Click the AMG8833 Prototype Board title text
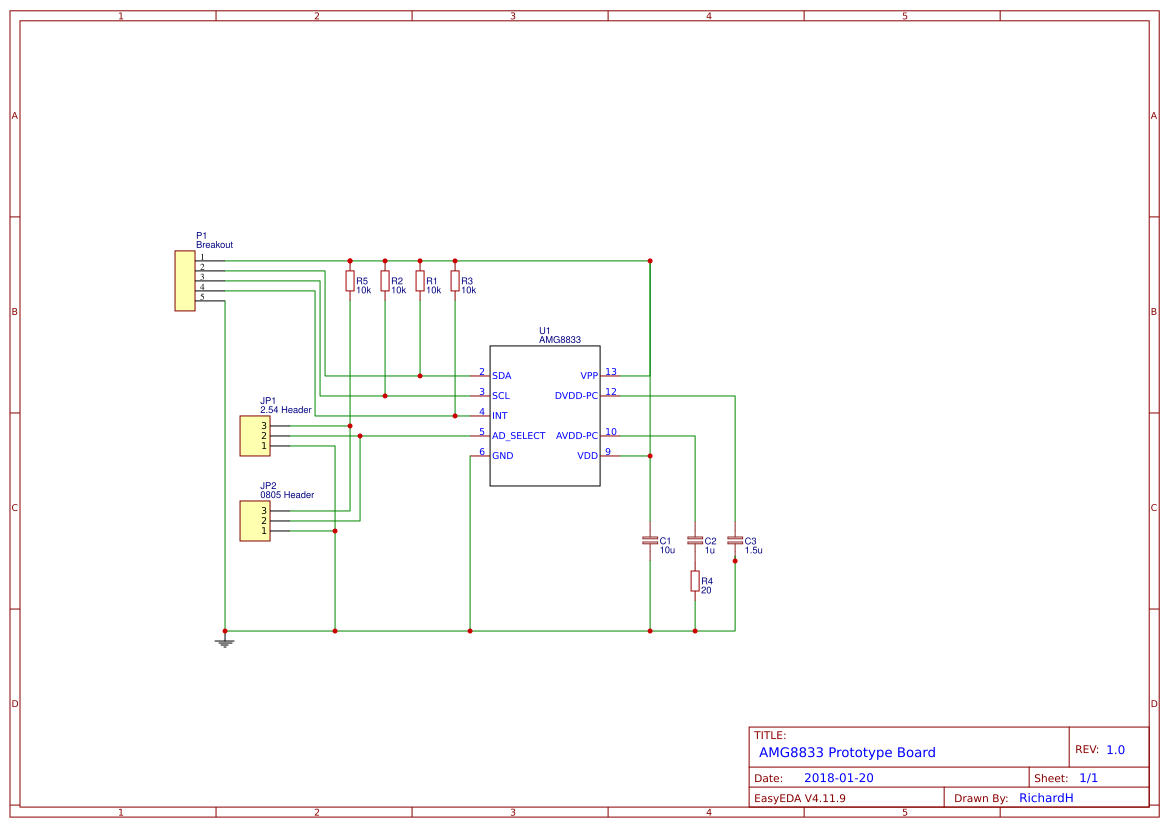1170x828 pixels. 847,752
